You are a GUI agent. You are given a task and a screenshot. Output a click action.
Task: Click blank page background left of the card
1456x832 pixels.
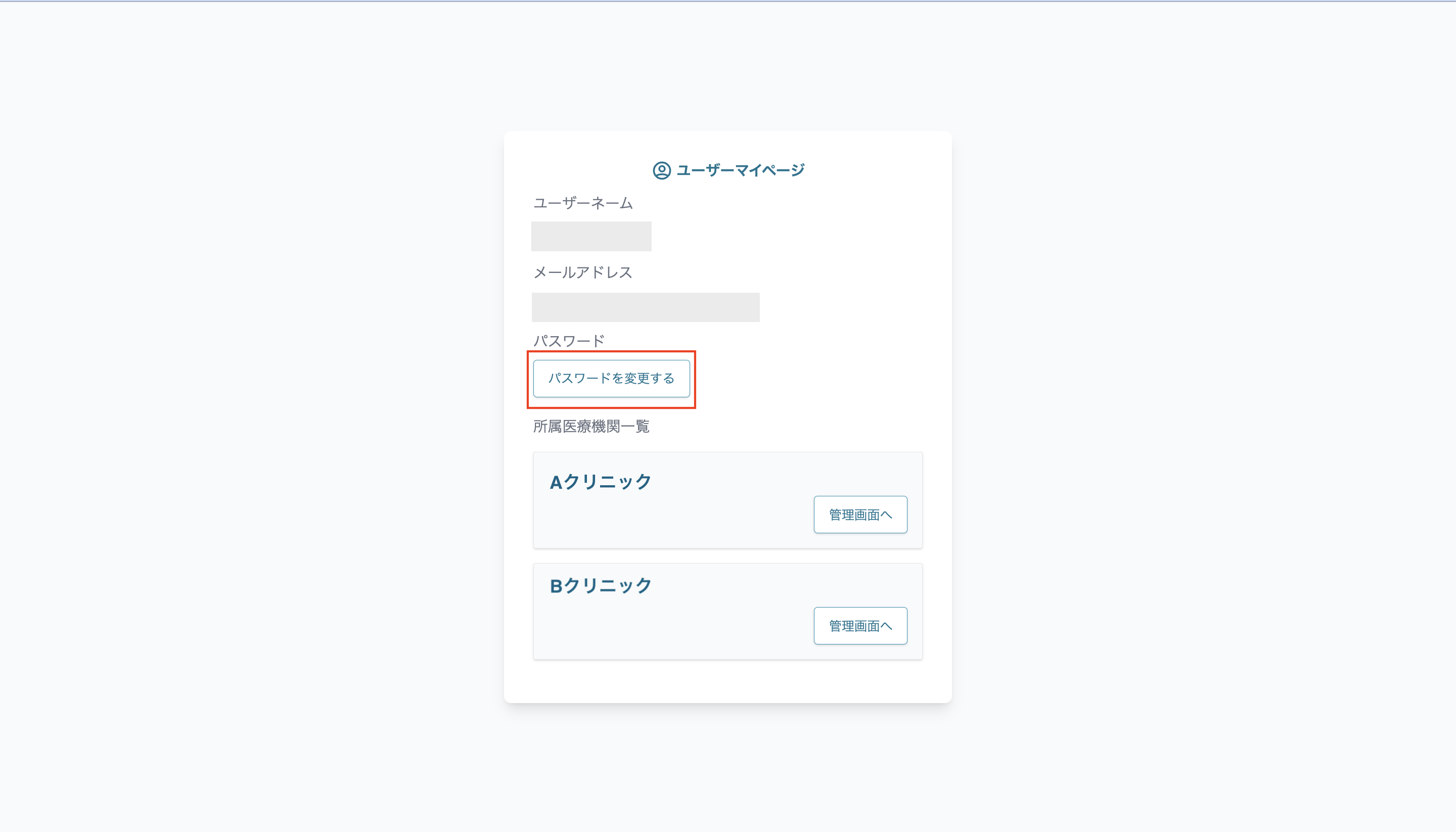pyautogui.click(x=251, y=416)
